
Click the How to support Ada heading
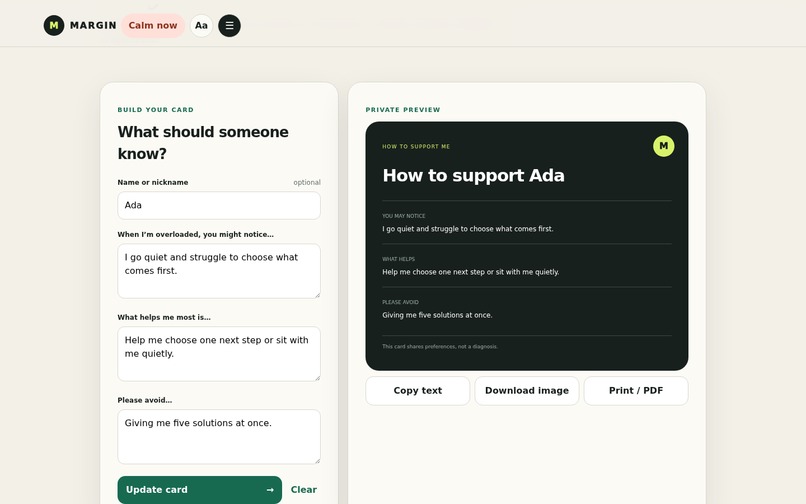pos(473,175)
